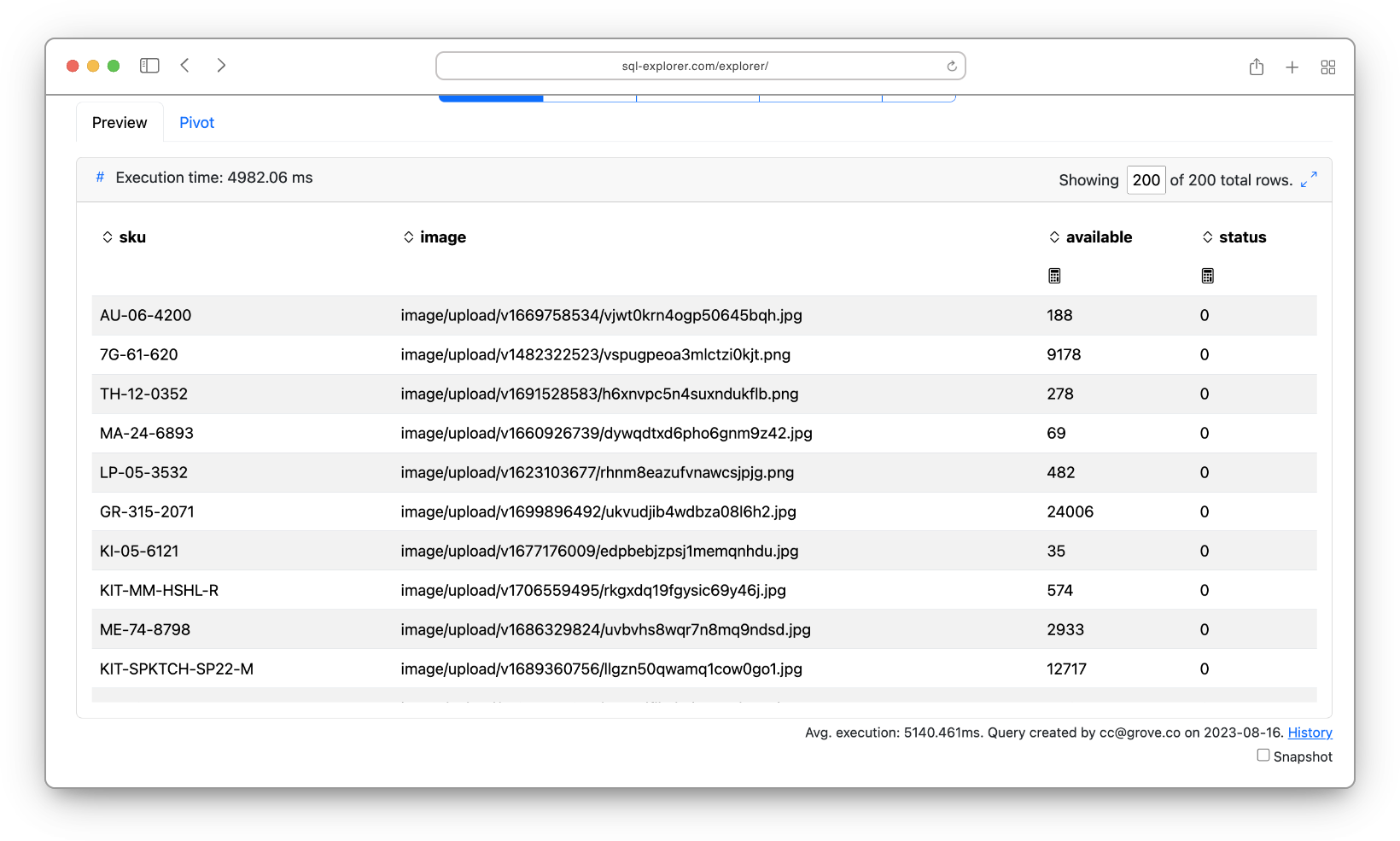Expand results to fullscreen with the arrows icon
The image size is (1400, 841).
pos(1309,179)
